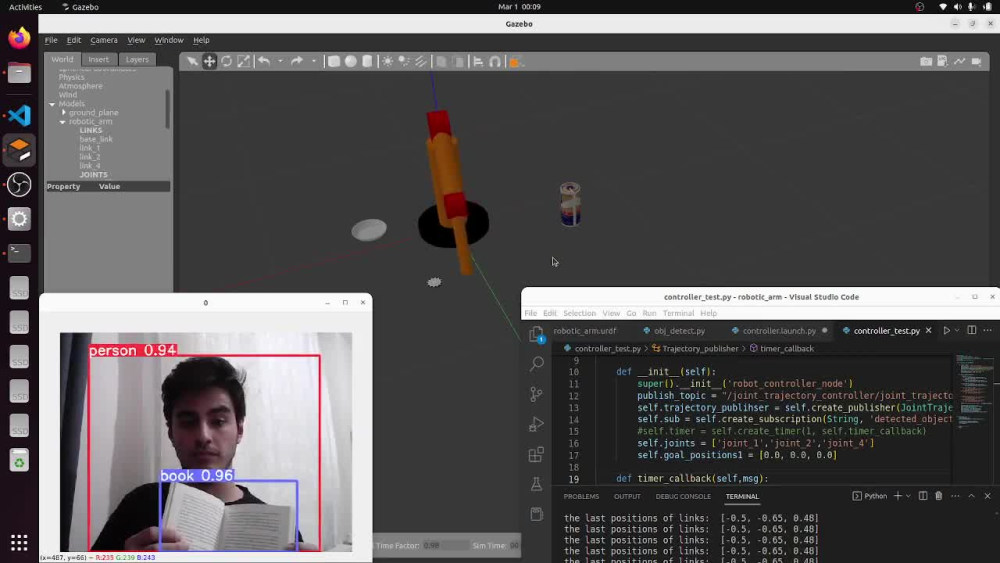Maximize terminal panel with chevron up

[x=971, y=495]
